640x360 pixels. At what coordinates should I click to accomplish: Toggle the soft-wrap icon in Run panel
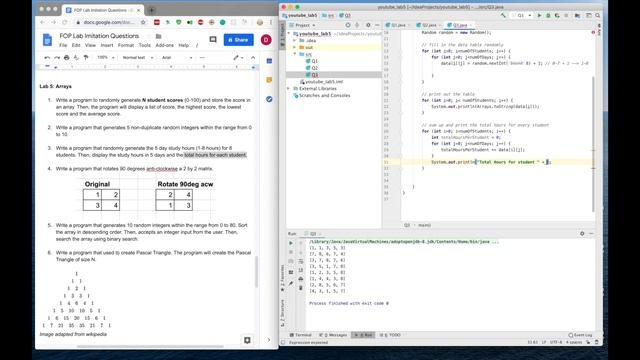pos(301,261)
